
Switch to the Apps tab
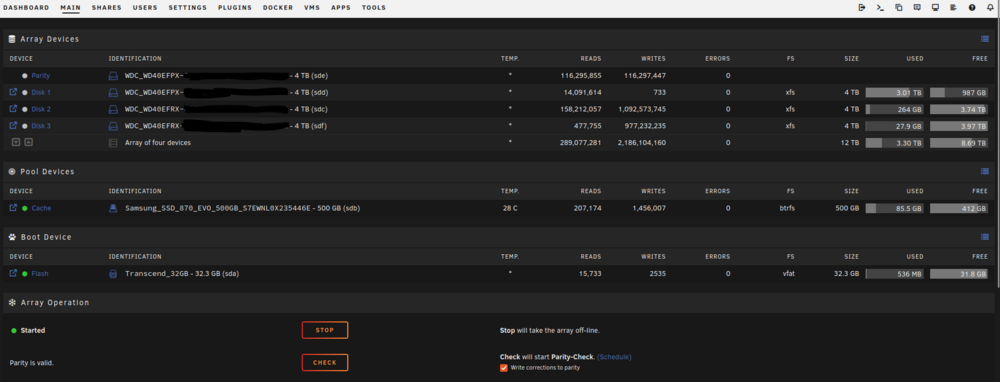[341, 8]
